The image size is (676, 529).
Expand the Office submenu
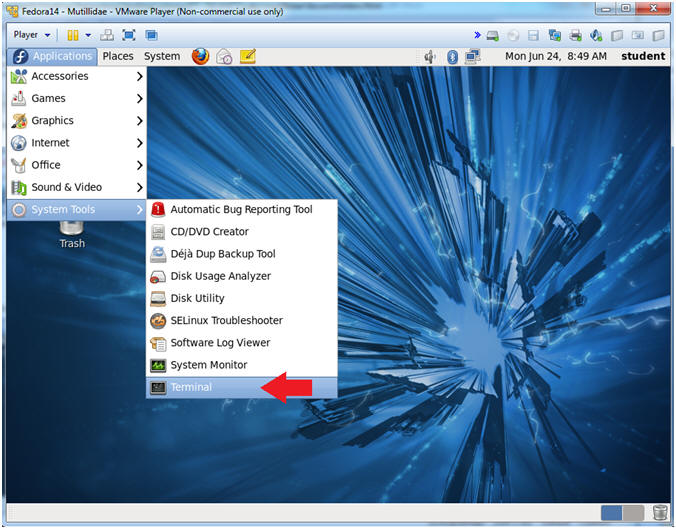77,165
